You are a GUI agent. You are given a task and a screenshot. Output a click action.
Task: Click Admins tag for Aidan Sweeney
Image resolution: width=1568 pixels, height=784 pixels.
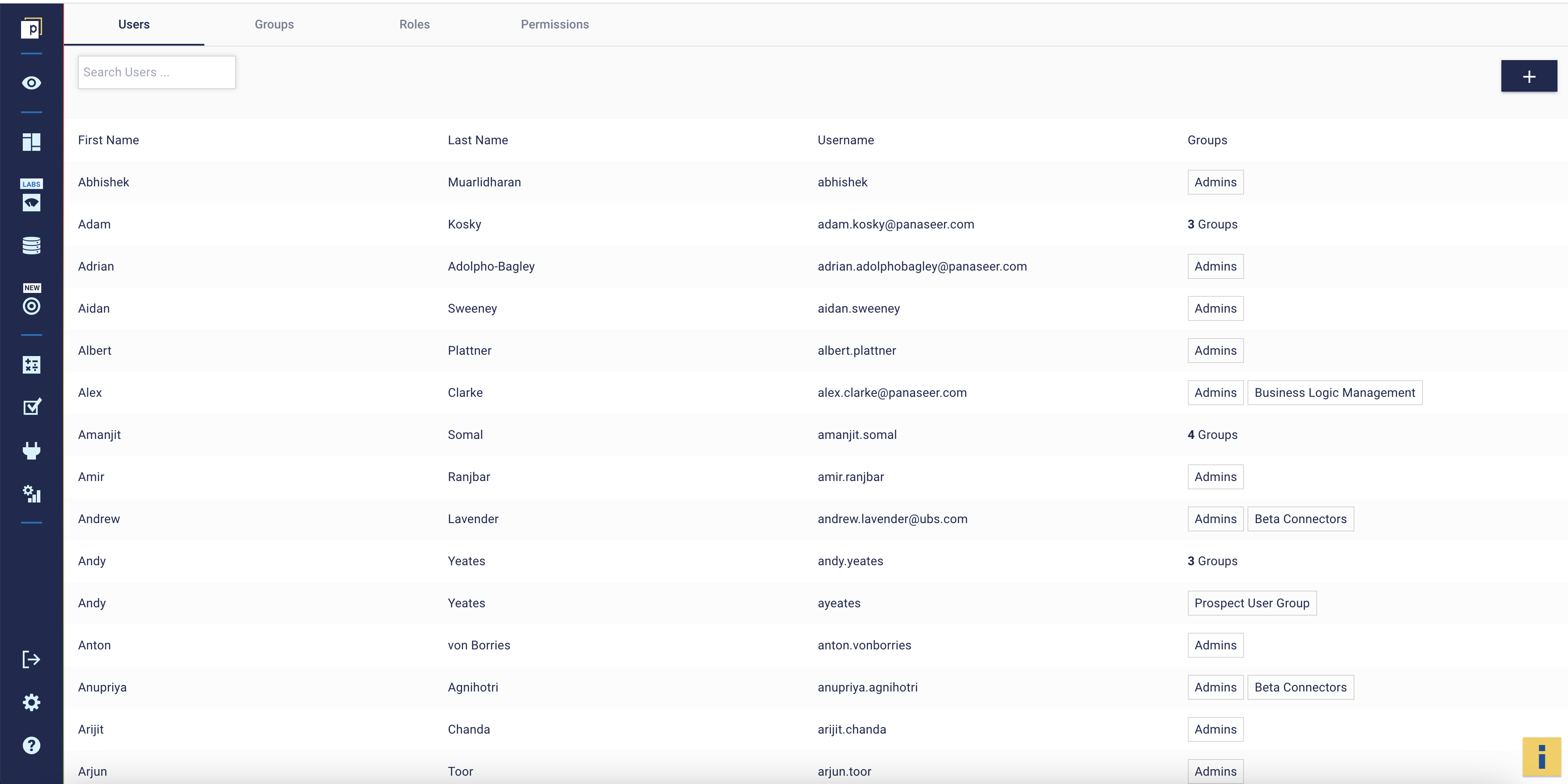1215,309
